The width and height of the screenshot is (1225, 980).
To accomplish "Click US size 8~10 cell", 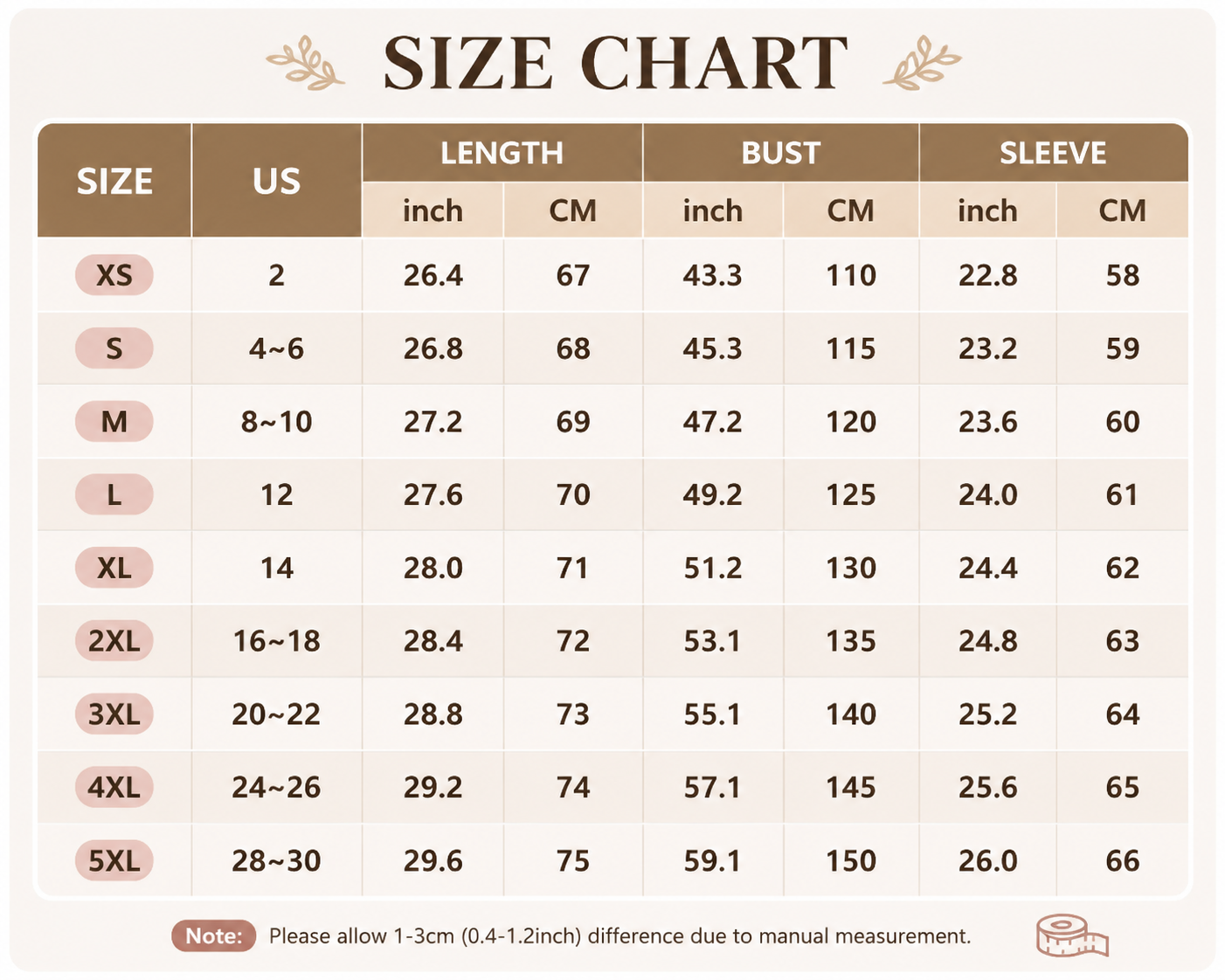I will point(276,422).
